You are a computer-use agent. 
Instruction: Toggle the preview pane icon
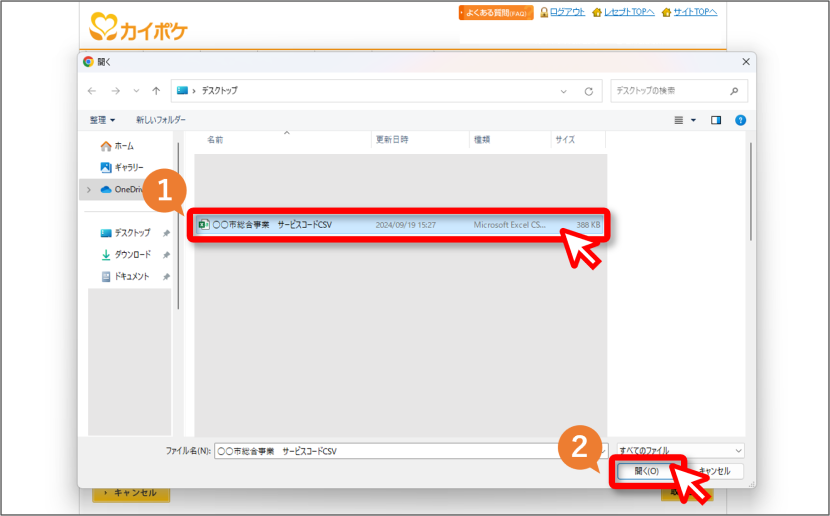[716, 120]
